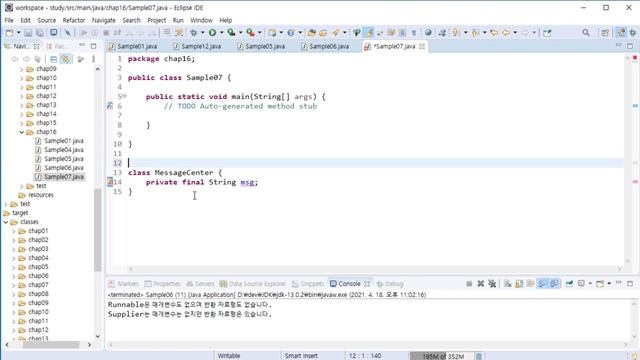Viewport: 640px width, 360px height.
Task: Switch to the Servers tab
Action: point(200,284)
